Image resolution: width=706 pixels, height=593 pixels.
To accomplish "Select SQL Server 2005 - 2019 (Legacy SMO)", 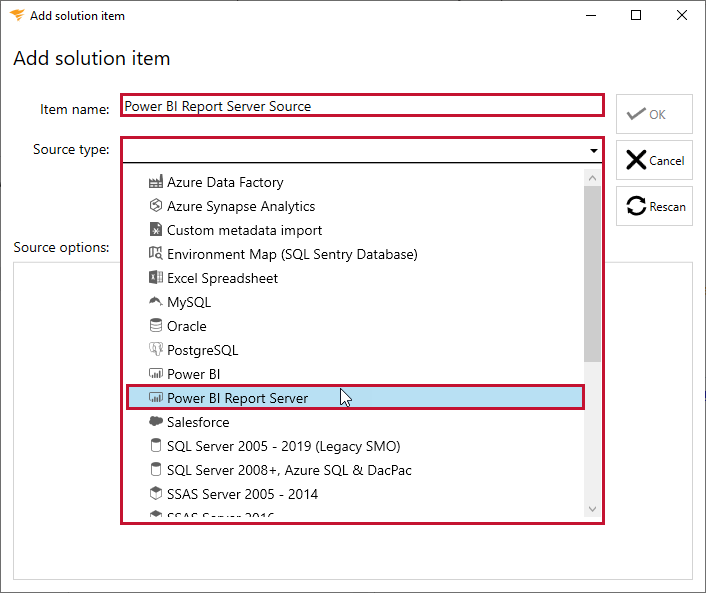I will [x=355, y=446].
